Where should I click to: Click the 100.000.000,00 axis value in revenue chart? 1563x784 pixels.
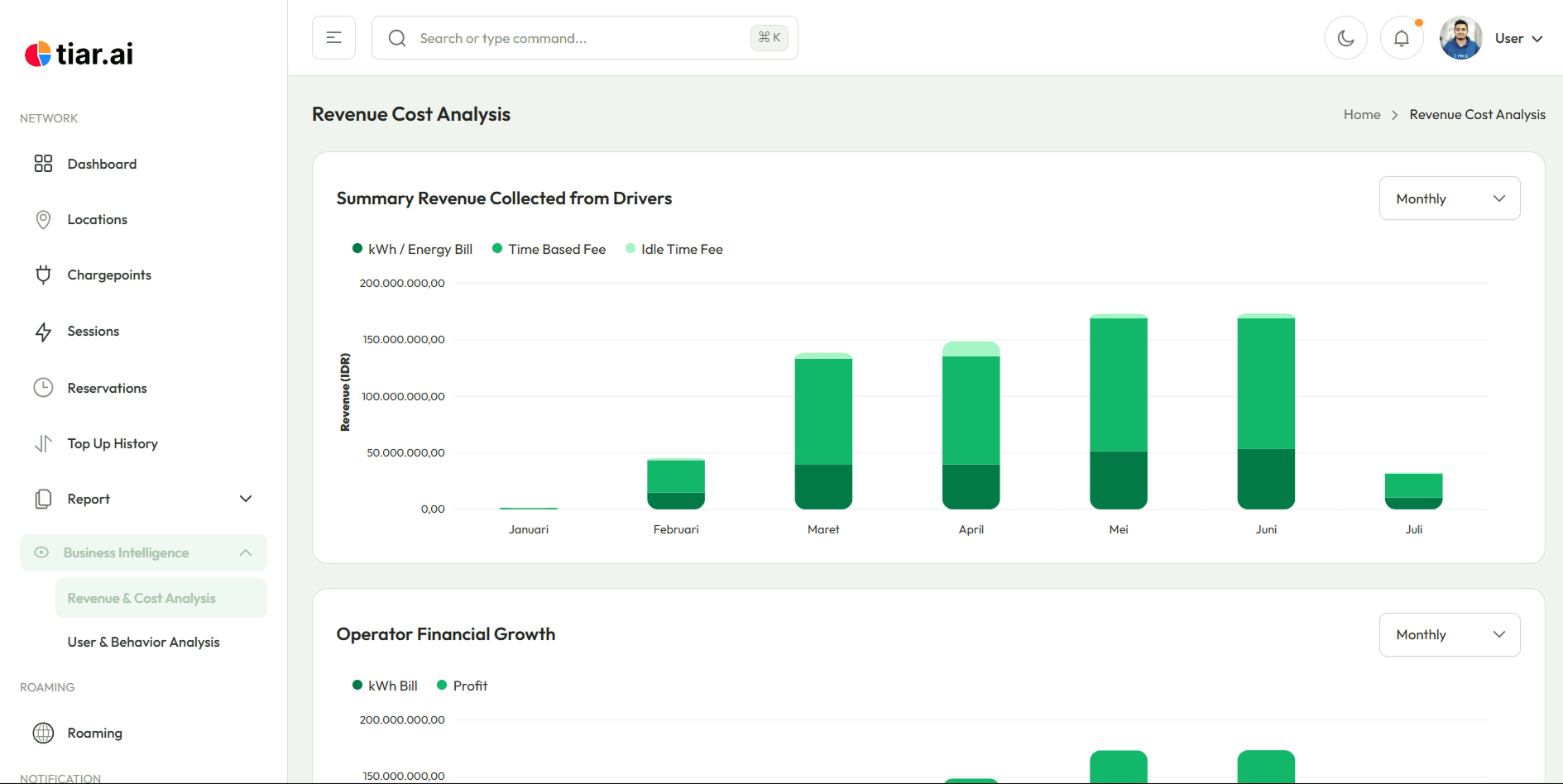(x=403, y=396)
